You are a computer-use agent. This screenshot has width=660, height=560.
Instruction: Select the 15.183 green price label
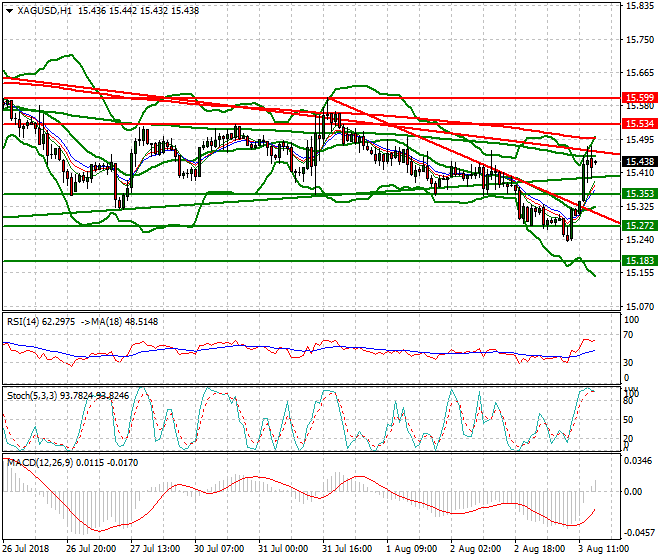640,261
